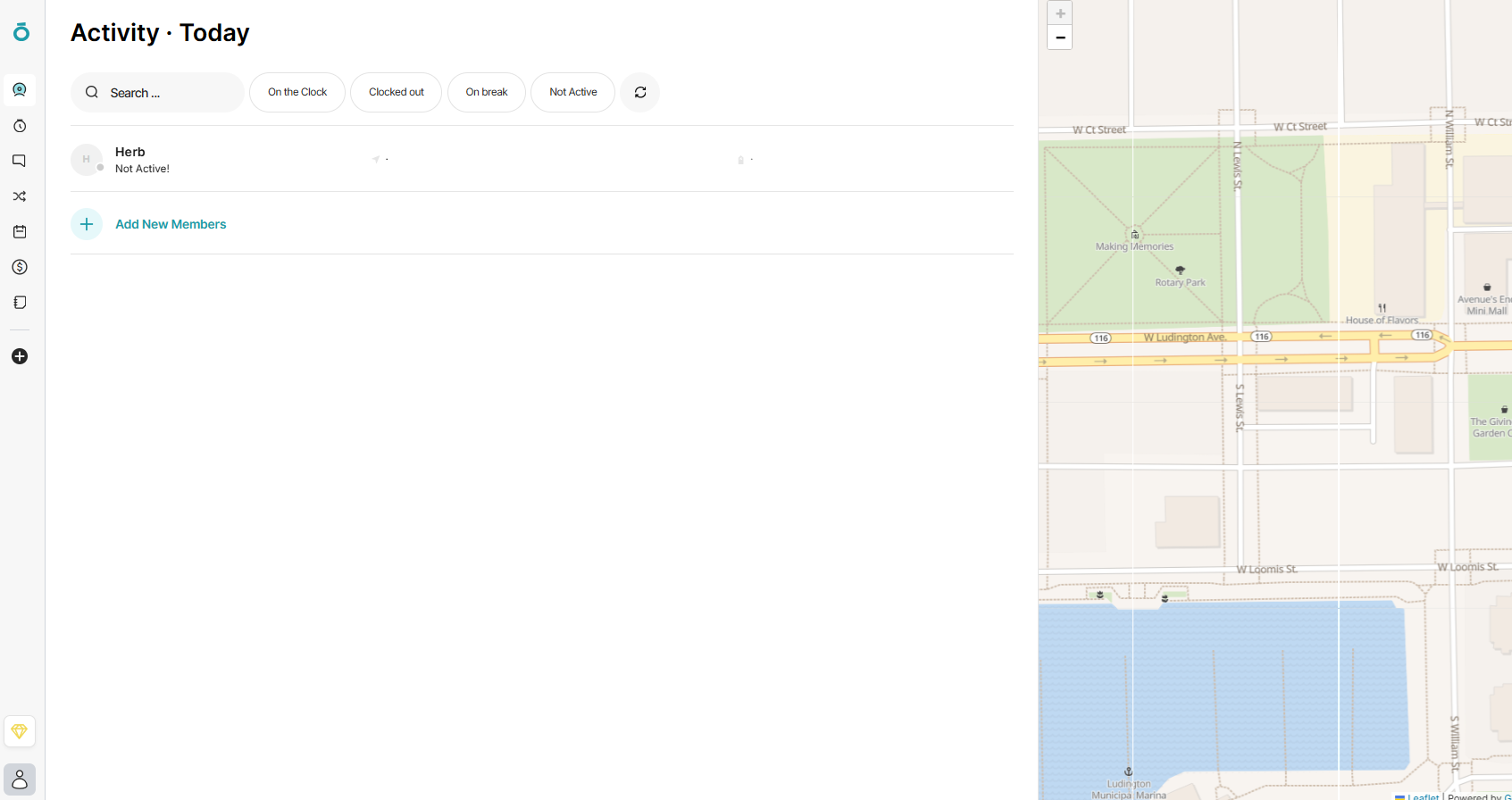
Task: Click the Not Active! status text
Action: [x=142, y=169]
